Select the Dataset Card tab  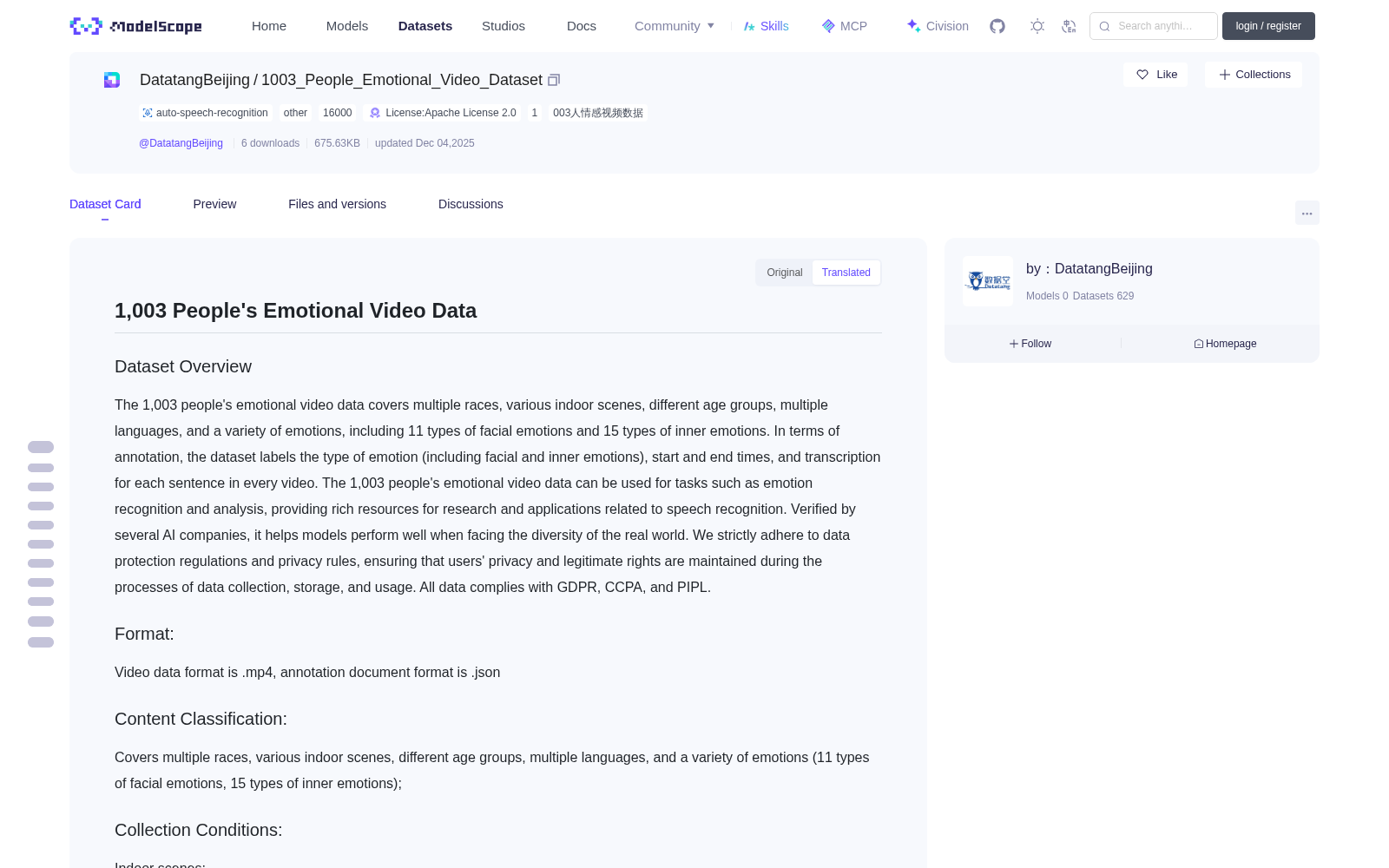[105, 204]
